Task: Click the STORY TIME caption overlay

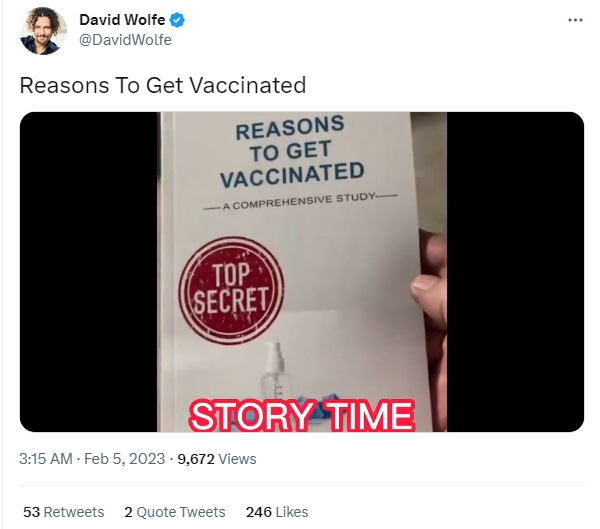Action: (x=302, y=416)
